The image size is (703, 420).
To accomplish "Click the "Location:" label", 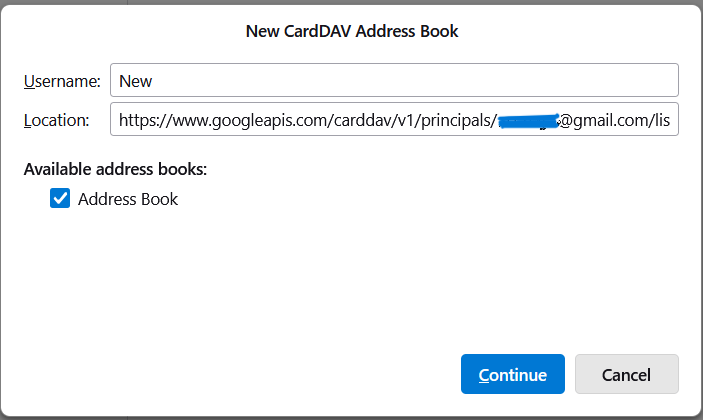I will 57,121.
